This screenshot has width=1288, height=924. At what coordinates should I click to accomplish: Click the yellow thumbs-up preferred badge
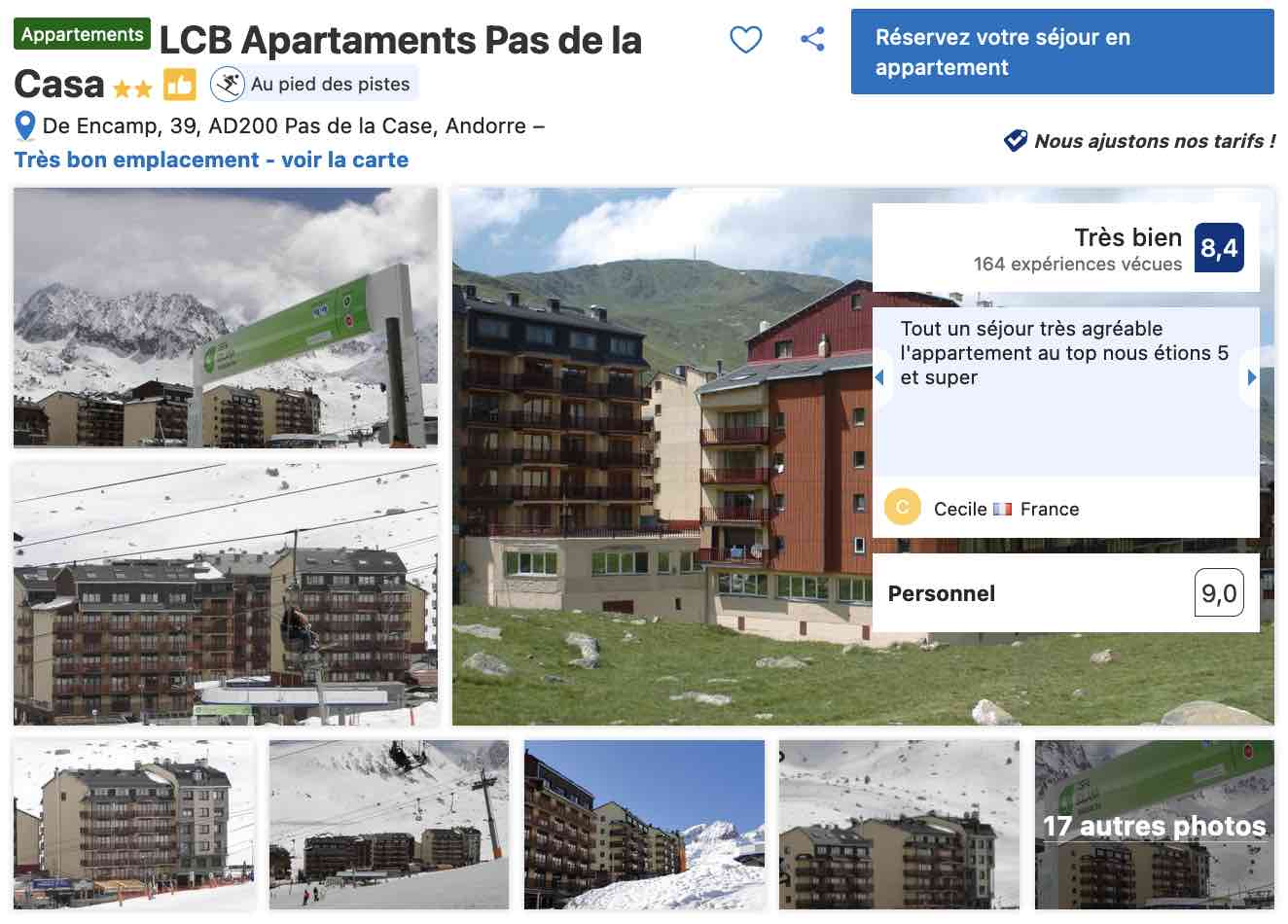pos(179,85)
